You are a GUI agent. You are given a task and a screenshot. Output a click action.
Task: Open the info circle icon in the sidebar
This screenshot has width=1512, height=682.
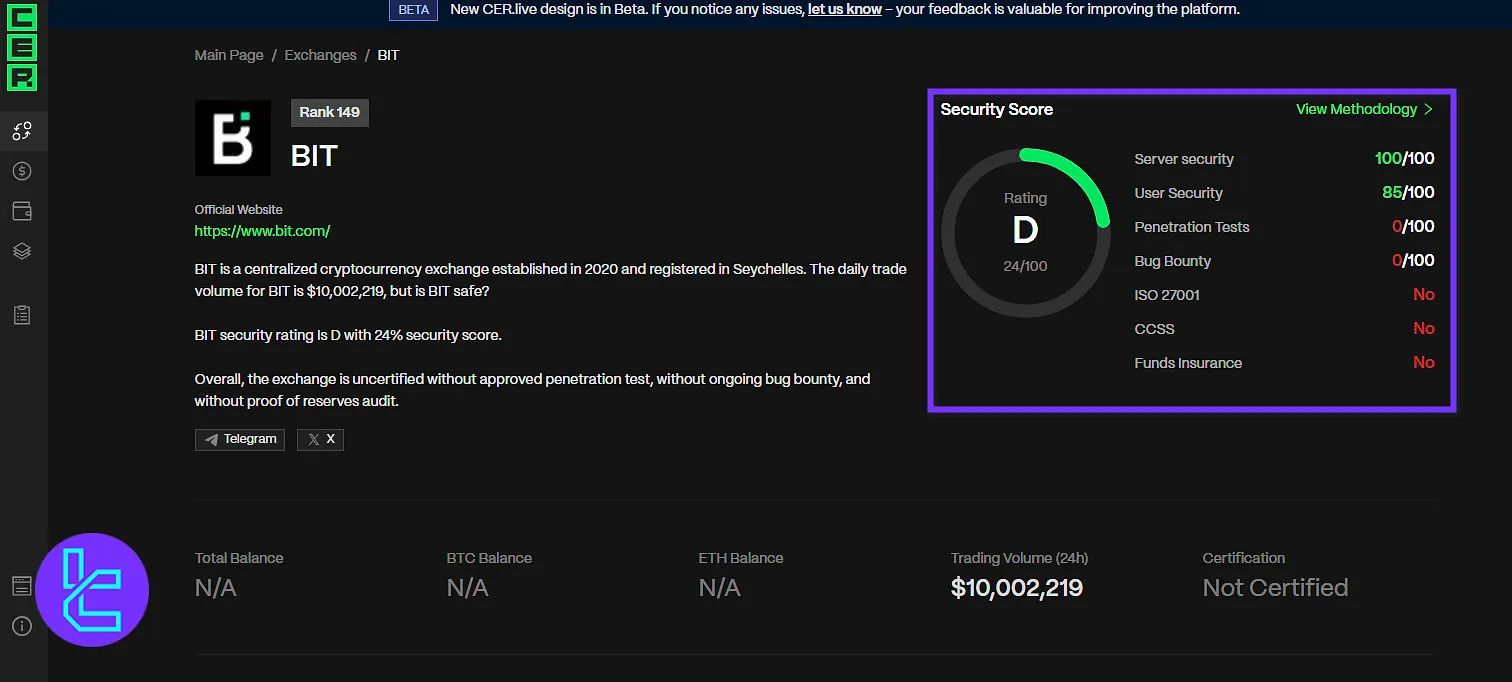22,626
